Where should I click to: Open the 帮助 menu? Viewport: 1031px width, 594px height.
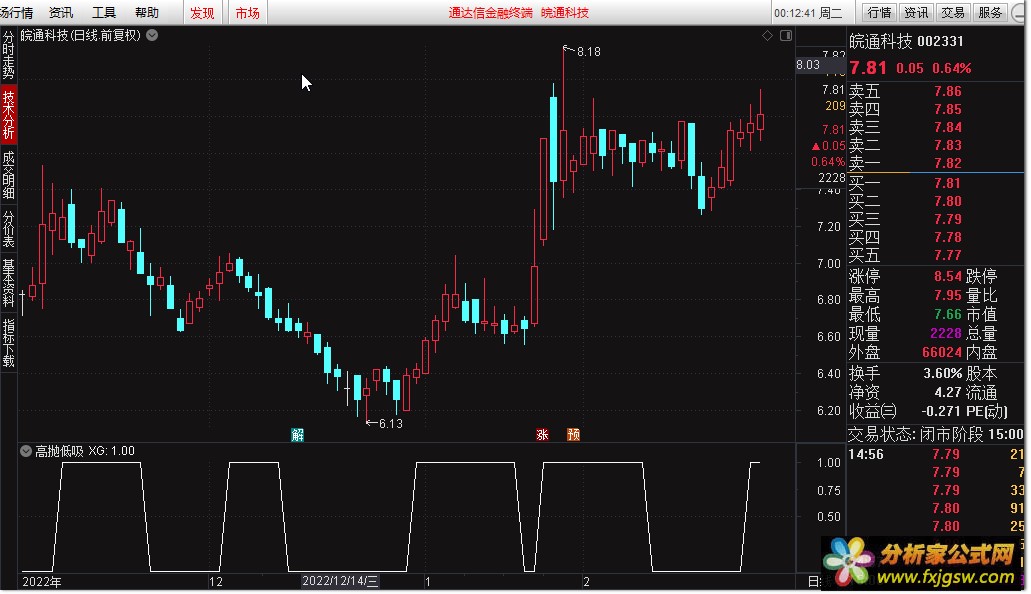147,12
